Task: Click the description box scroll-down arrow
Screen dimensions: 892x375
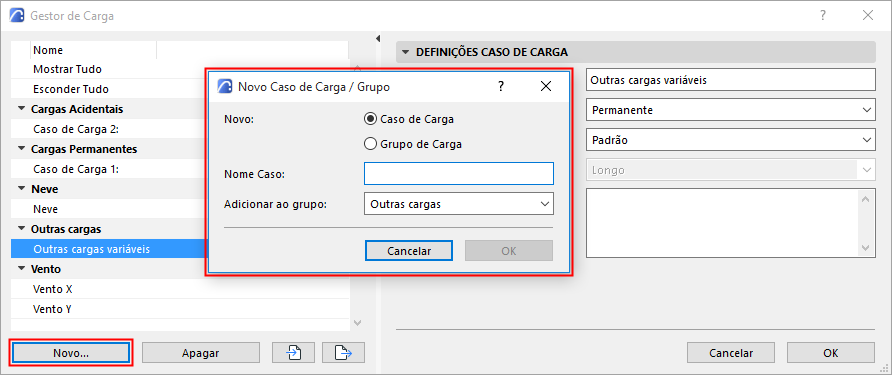Action: coord(866,248)
